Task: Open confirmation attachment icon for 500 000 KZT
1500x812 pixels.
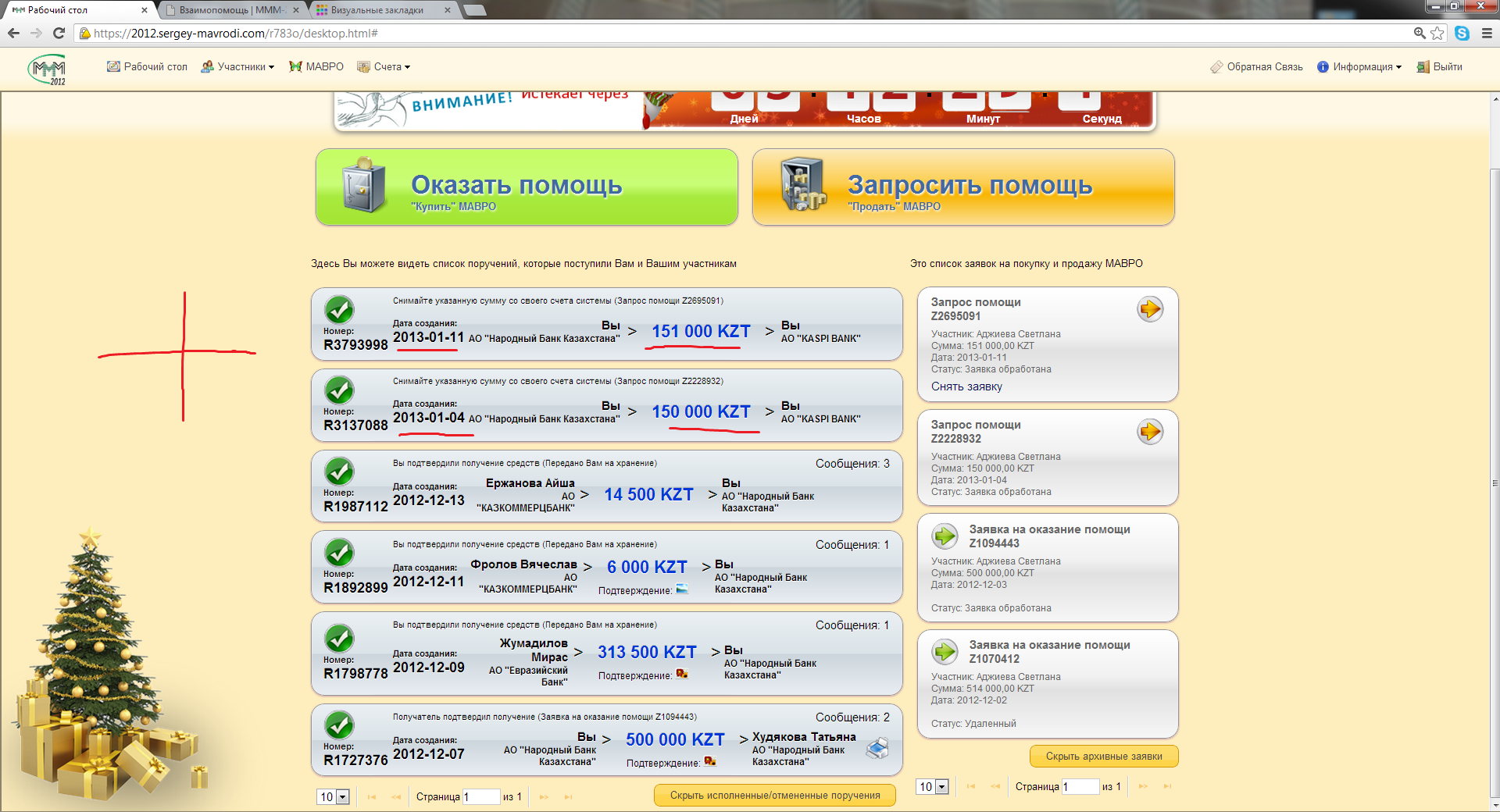Action: tap(710, 761)
